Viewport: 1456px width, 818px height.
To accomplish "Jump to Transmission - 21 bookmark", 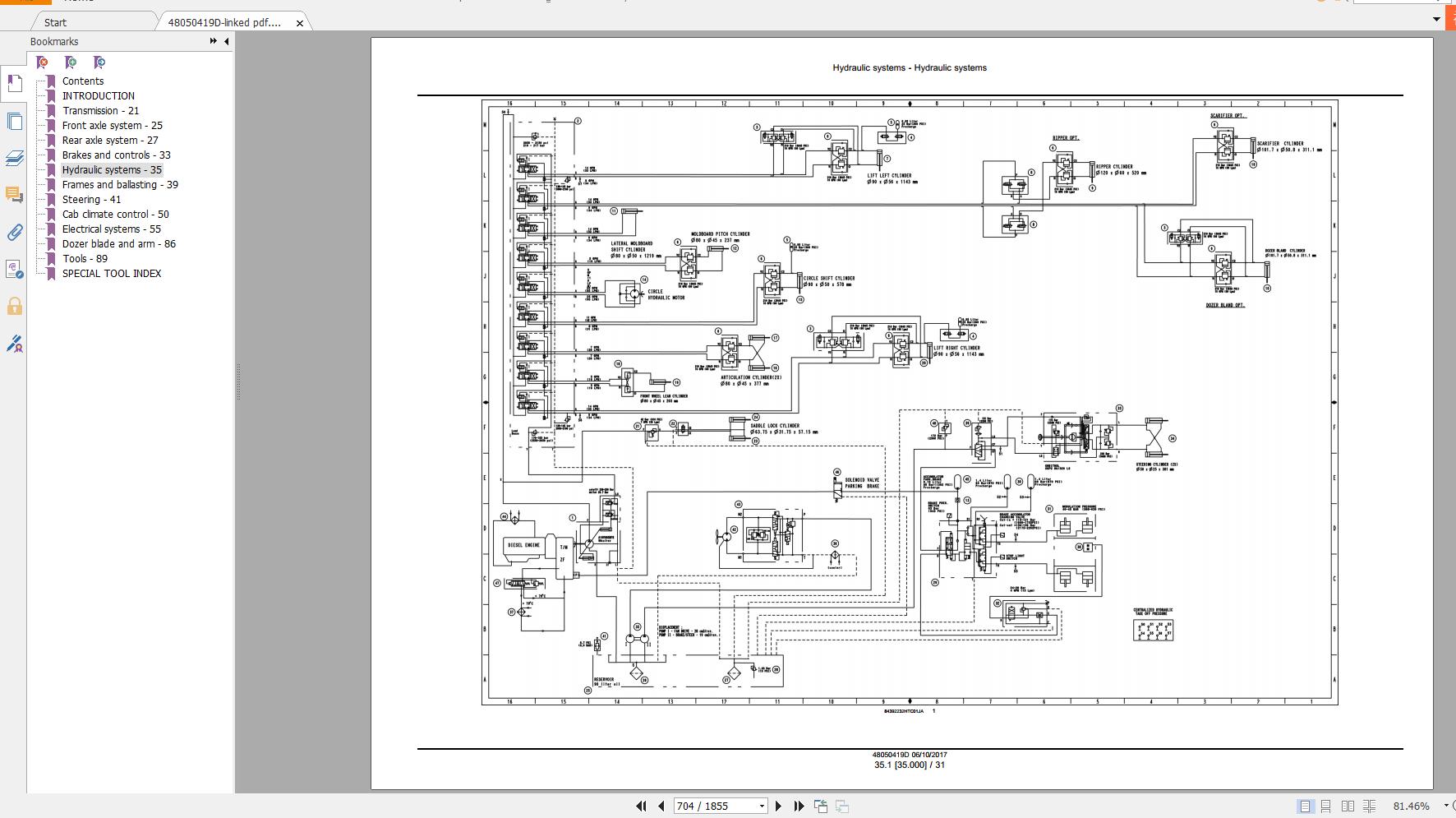I will point(101,110).
